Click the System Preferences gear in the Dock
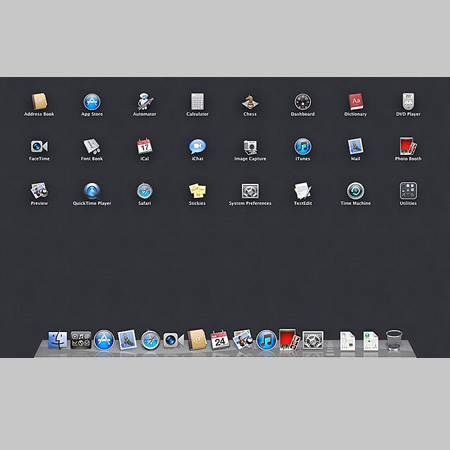 pos(313,340)
